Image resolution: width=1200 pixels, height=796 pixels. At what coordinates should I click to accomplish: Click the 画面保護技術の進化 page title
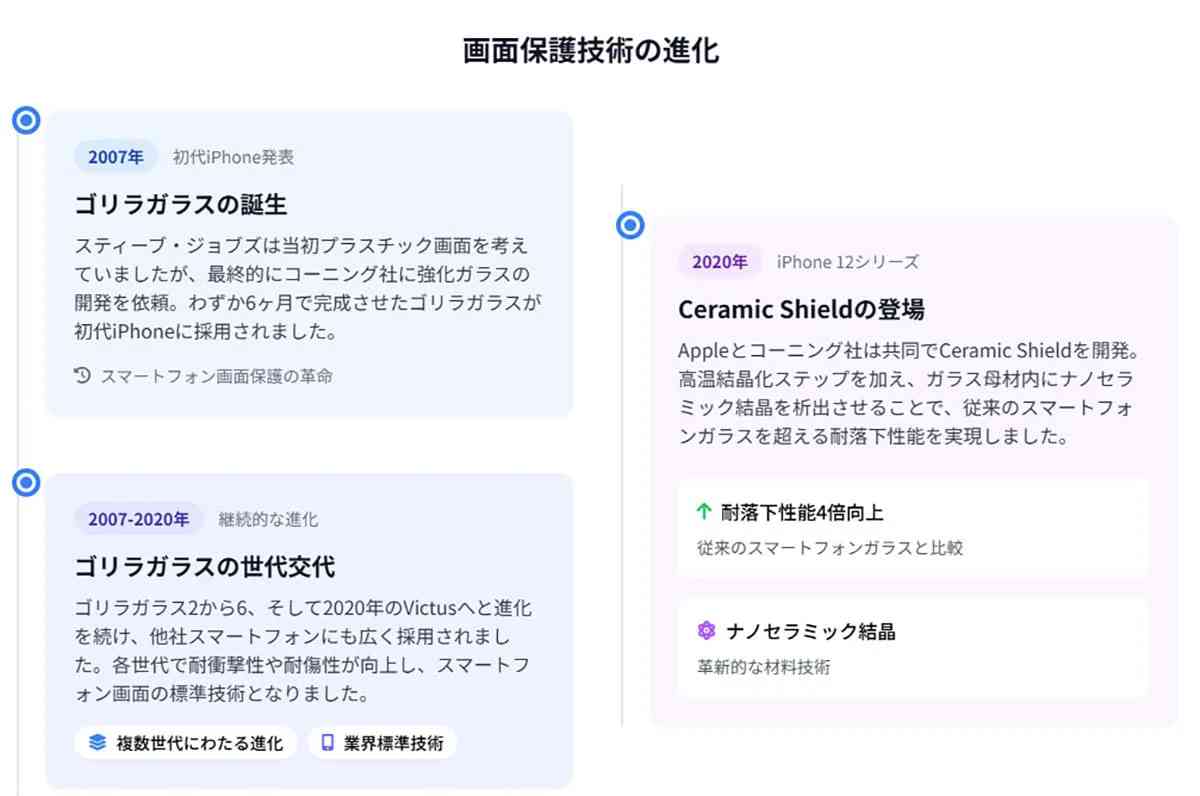(x=591, y=50)
